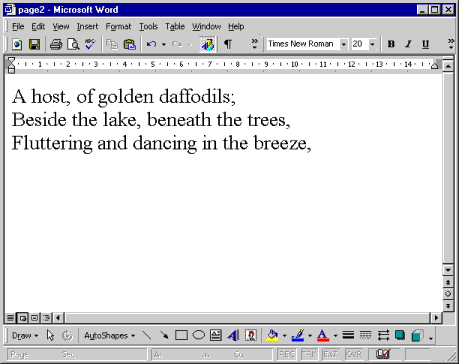
Task: Click the spelling status book icon
Action: 383,354
